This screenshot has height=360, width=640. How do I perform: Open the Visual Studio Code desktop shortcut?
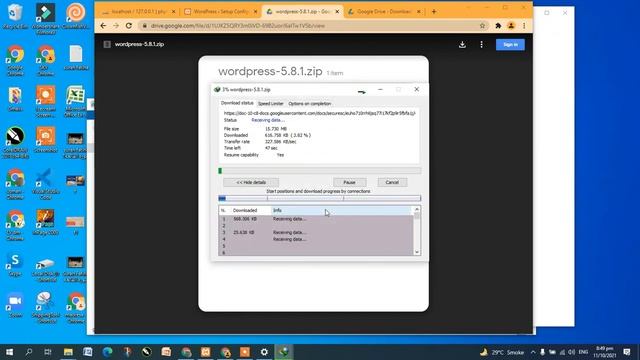click(45, 184)
